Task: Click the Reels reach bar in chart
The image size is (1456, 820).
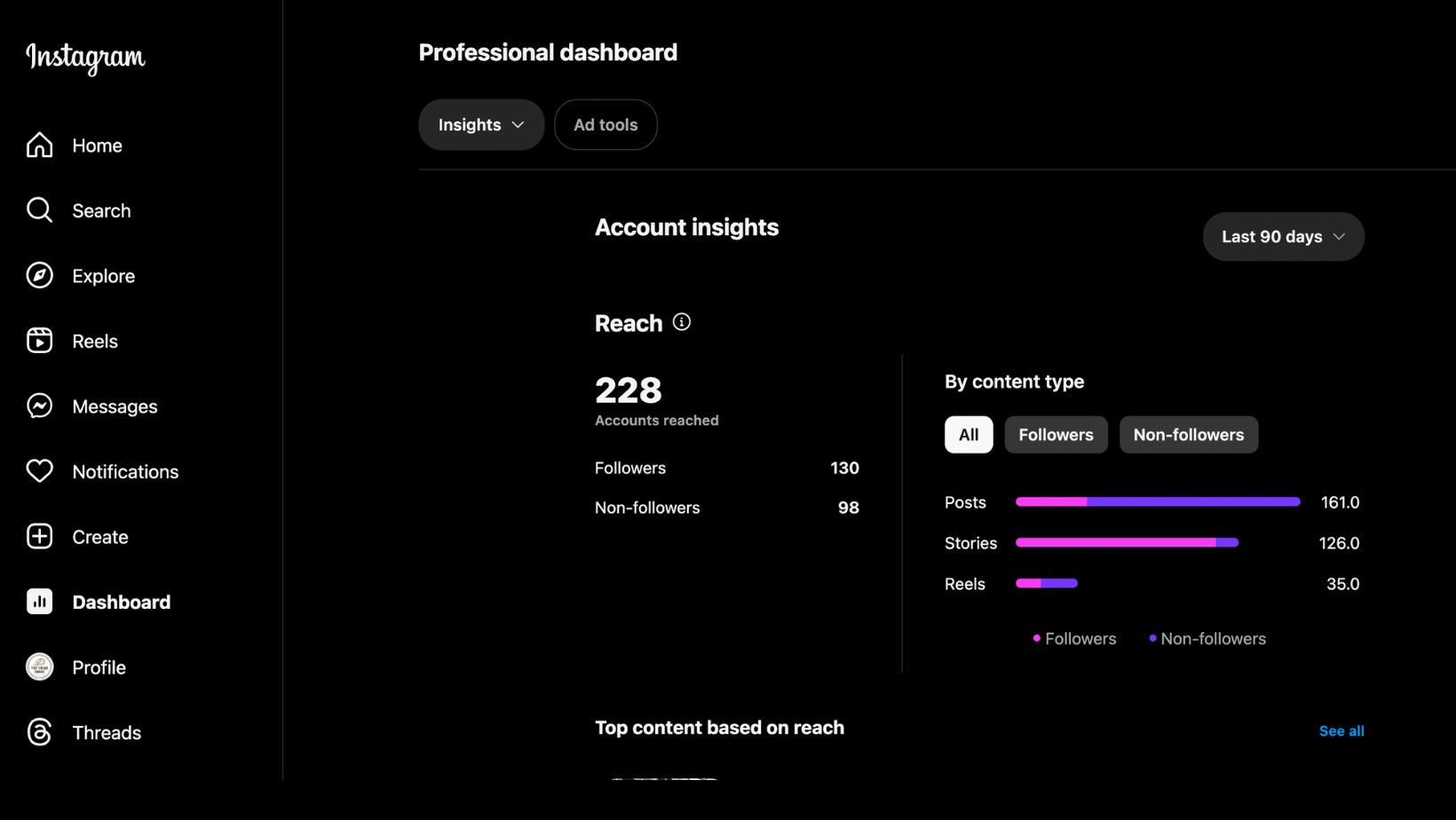Action: [x=1047, y=584]
